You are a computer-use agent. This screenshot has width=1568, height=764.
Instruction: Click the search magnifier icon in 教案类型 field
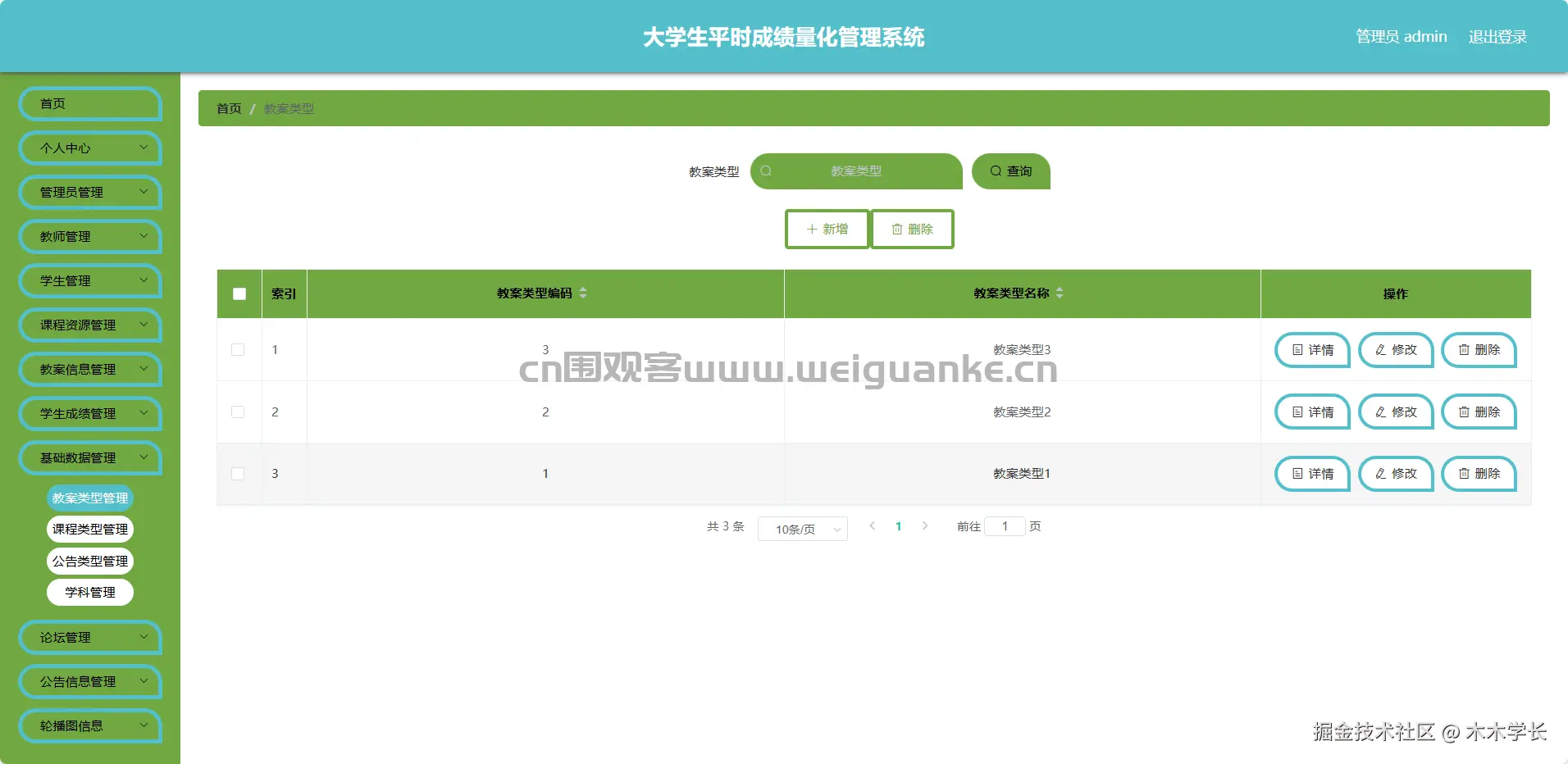coord(766,171)
